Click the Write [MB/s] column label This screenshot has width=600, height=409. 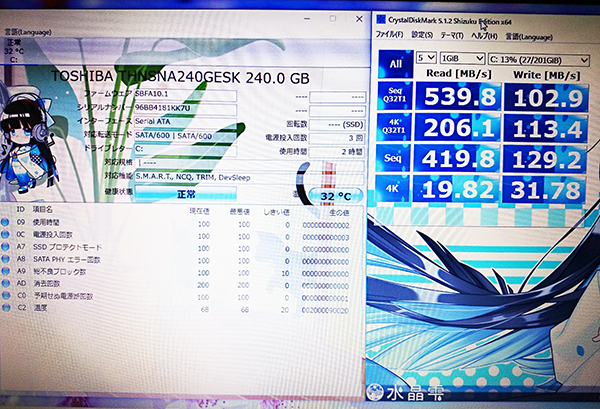coord(546,75)
